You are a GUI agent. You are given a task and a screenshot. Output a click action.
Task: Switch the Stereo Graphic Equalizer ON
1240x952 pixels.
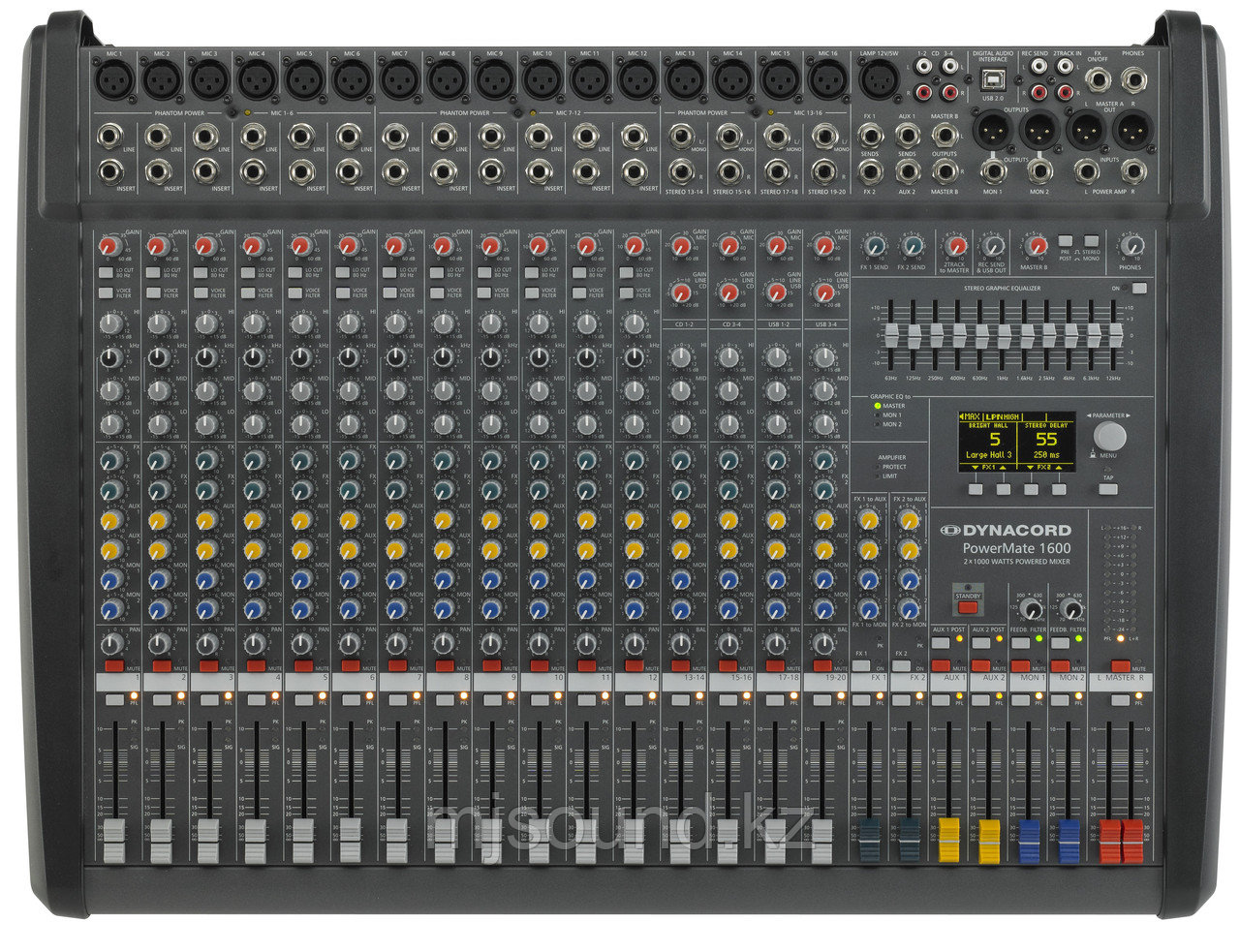pos(1138,289)
